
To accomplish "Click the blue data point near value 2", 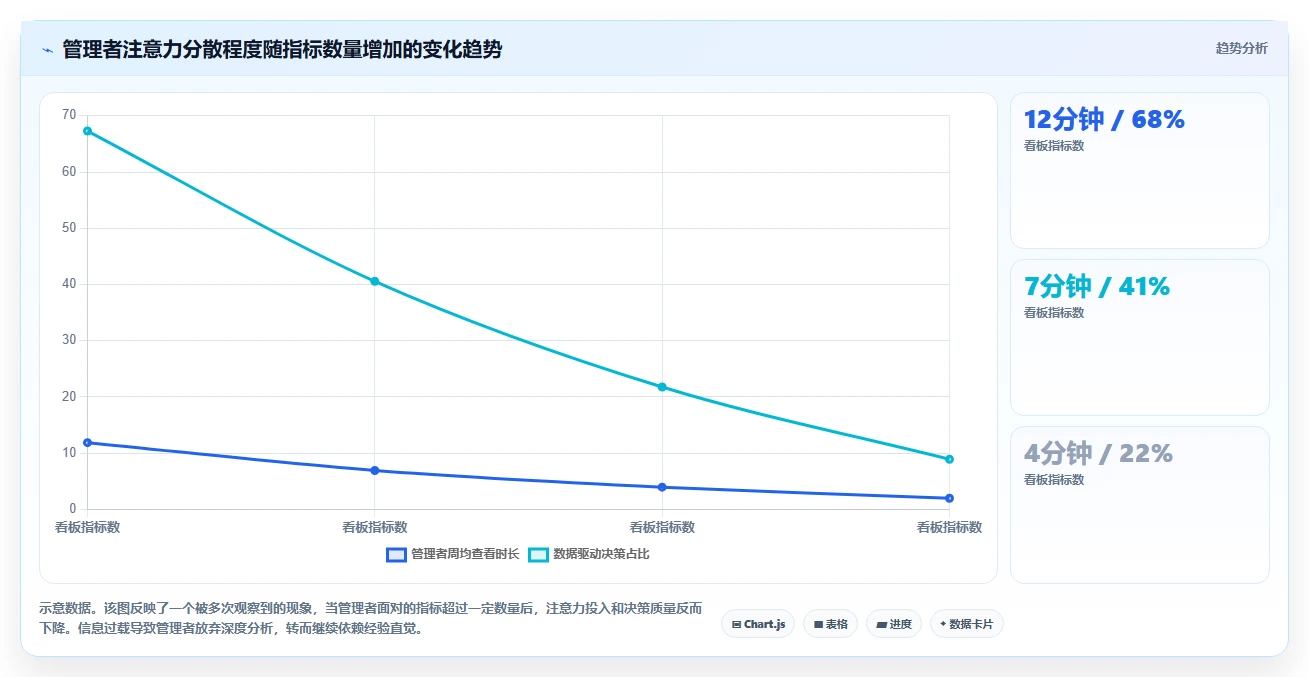I will [949, 498].
